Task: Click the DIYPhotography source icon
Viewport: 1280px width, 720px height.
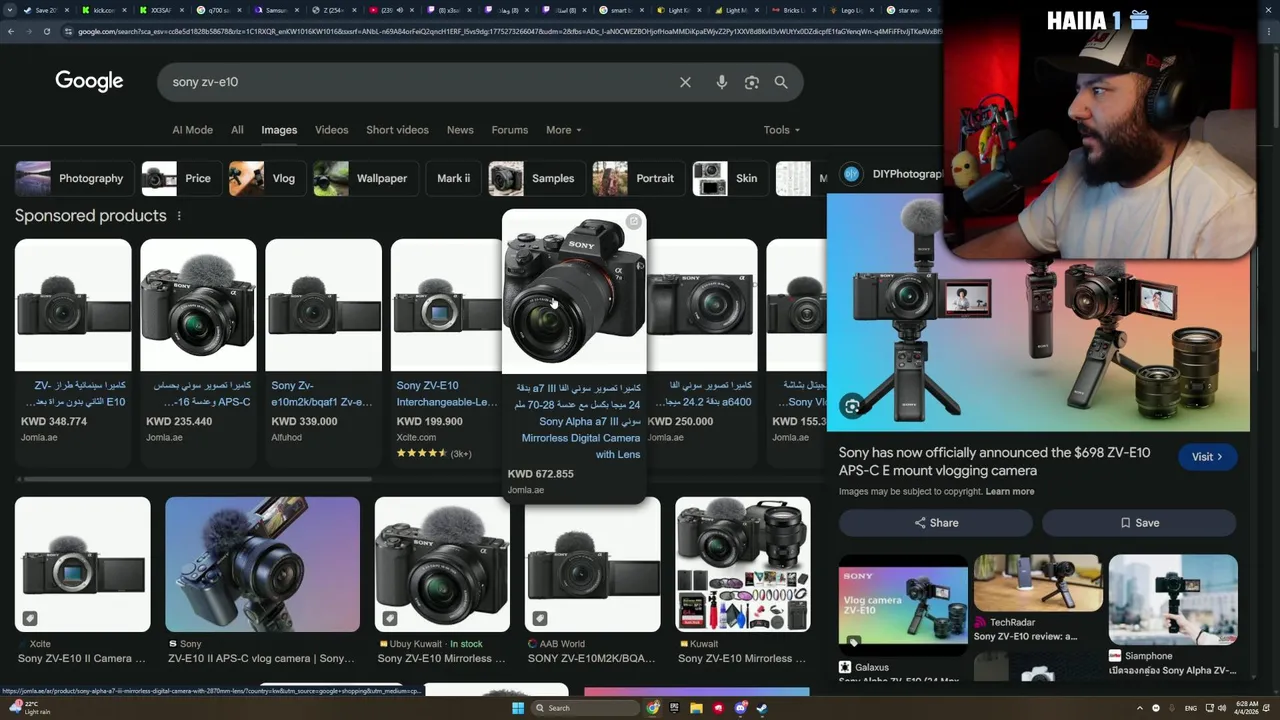Action: 852,174
